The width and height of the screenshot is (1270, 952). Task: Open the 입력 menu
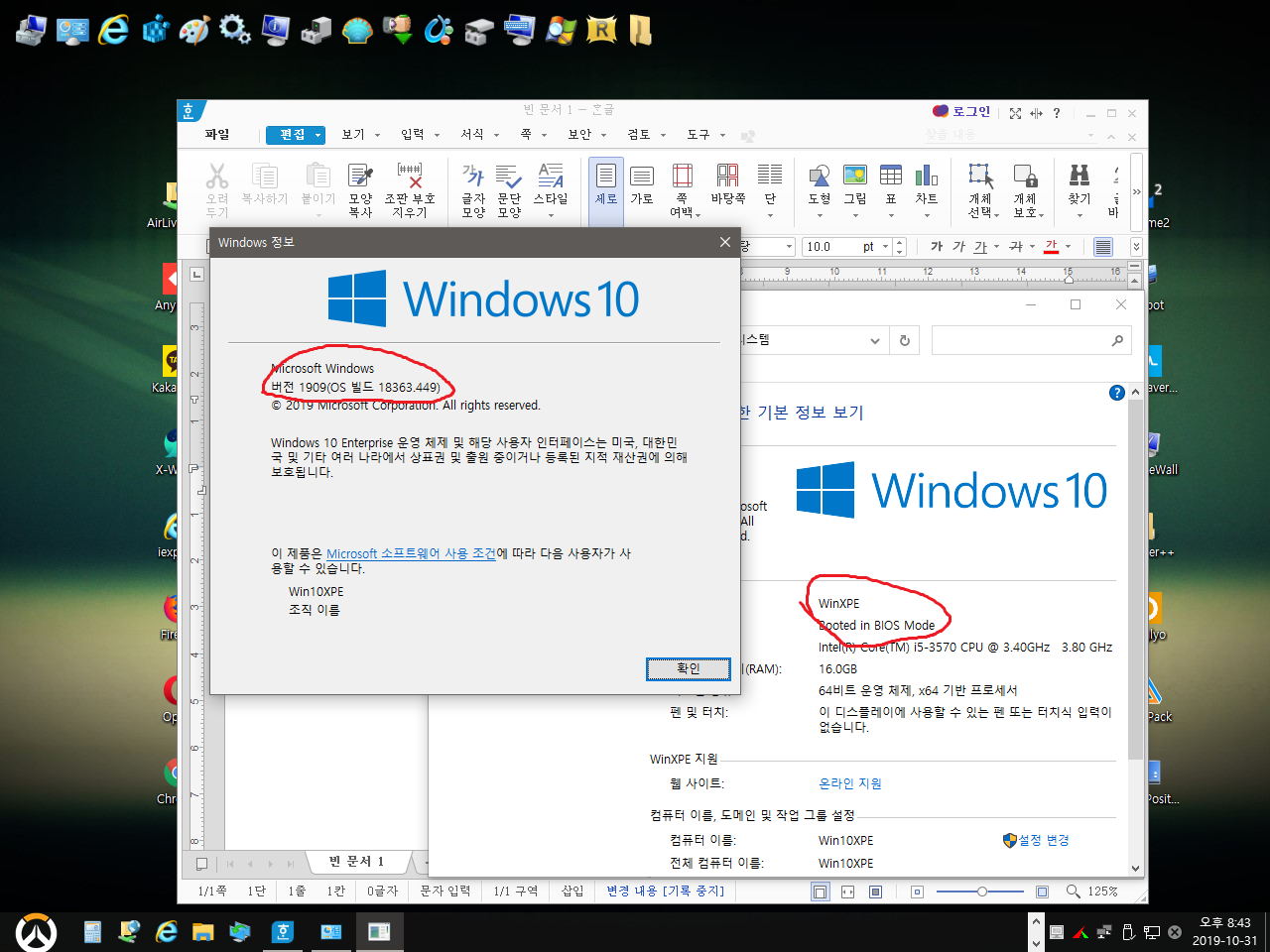coord(413,135)
